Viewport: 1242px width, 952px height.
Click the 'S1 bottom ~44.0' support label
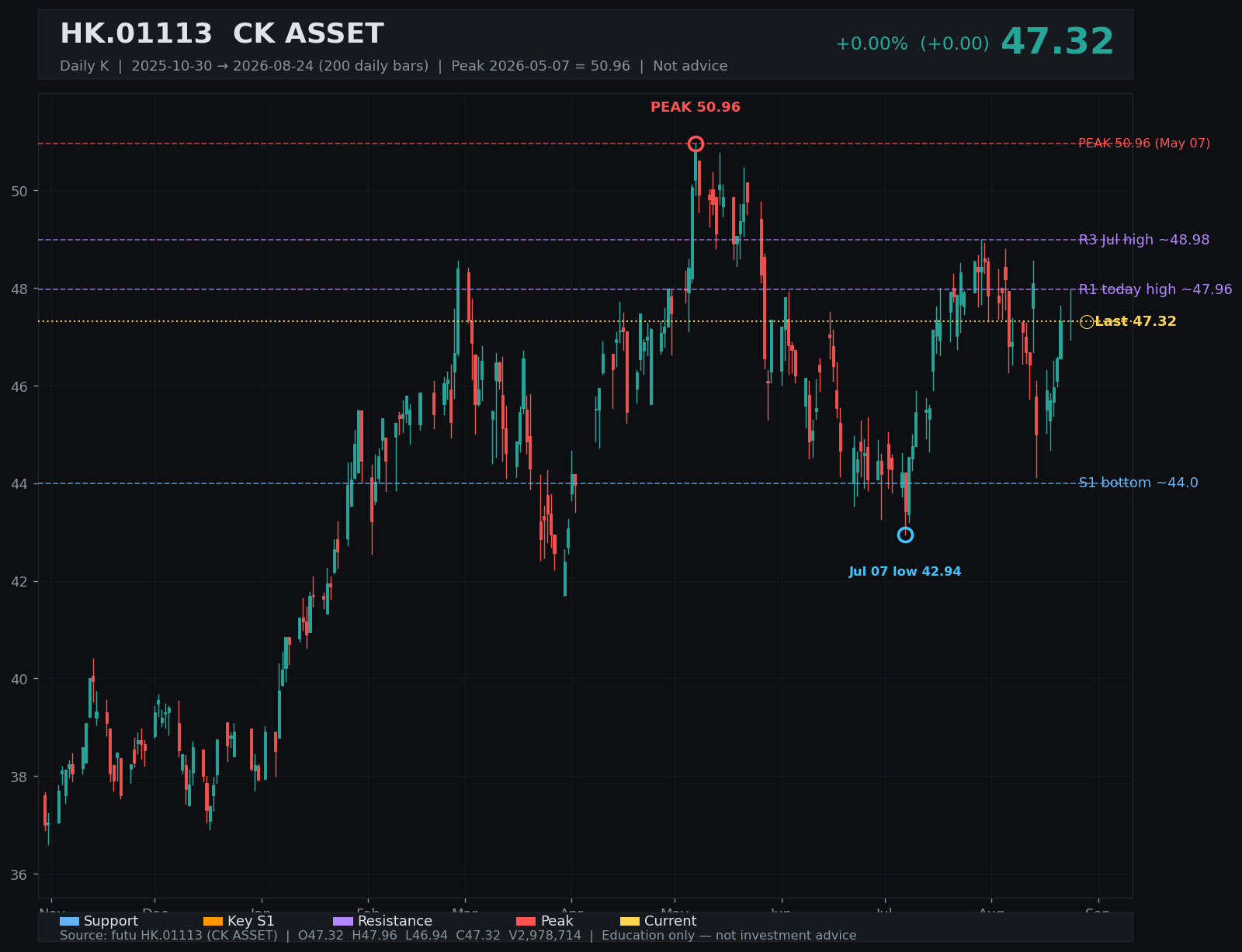(x=1138, y=483)
